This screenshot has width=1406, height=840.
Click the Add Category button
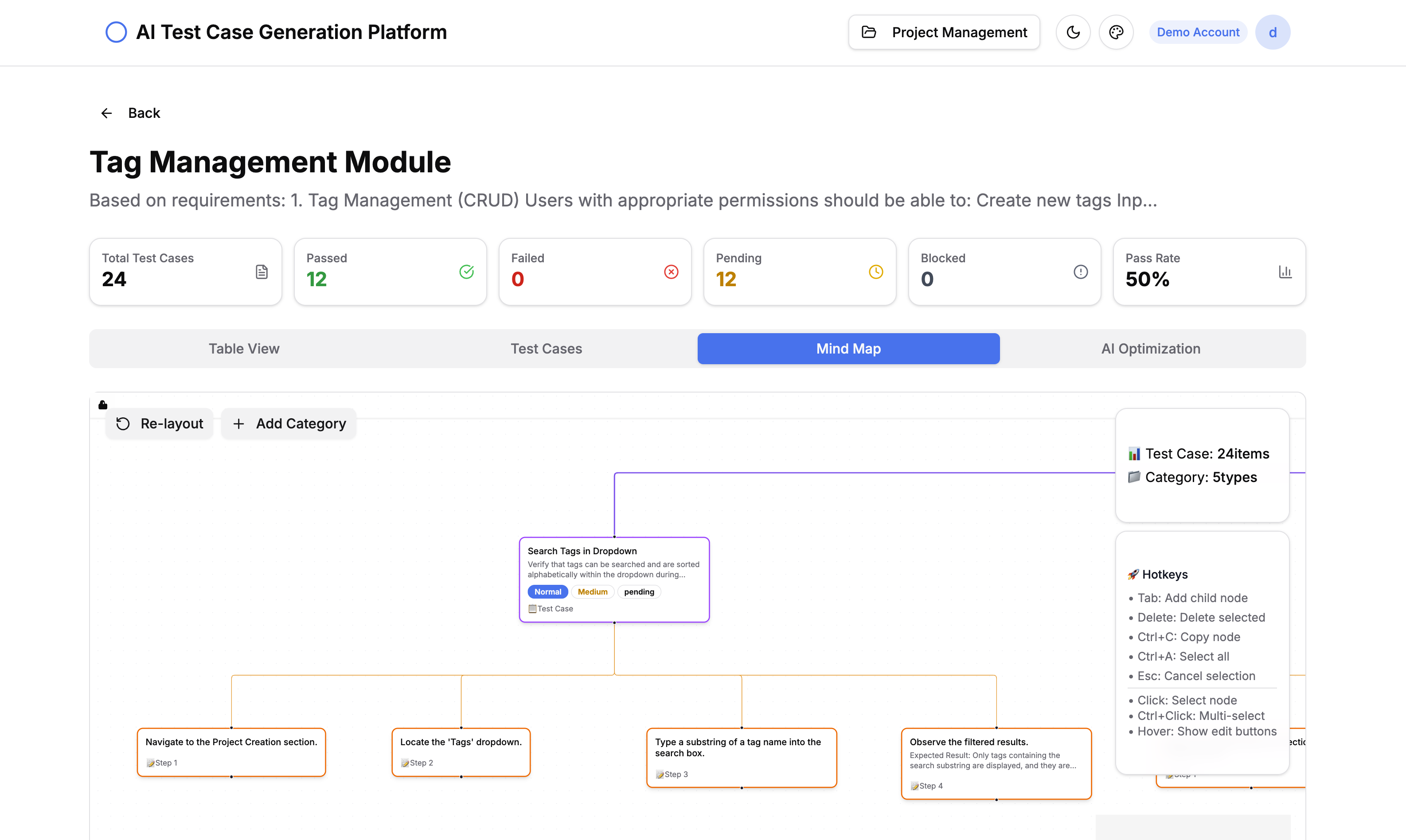coord(288,424)
